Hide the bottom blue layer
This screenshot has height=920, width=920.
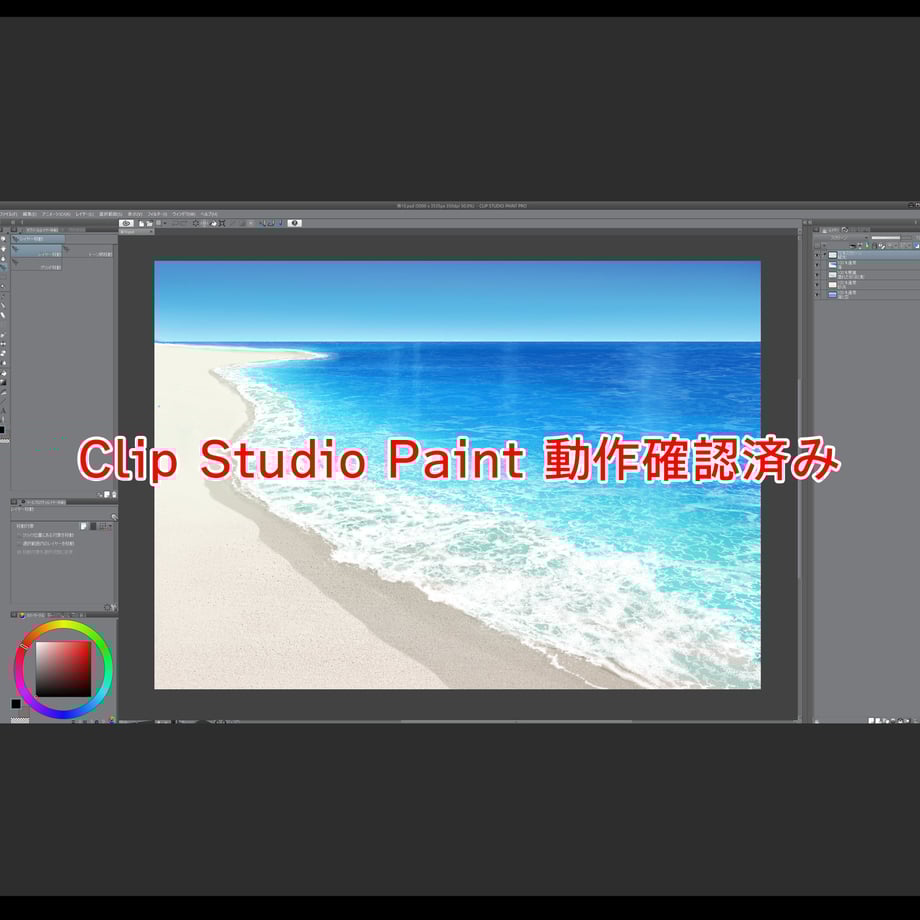[x=817, y=295]
